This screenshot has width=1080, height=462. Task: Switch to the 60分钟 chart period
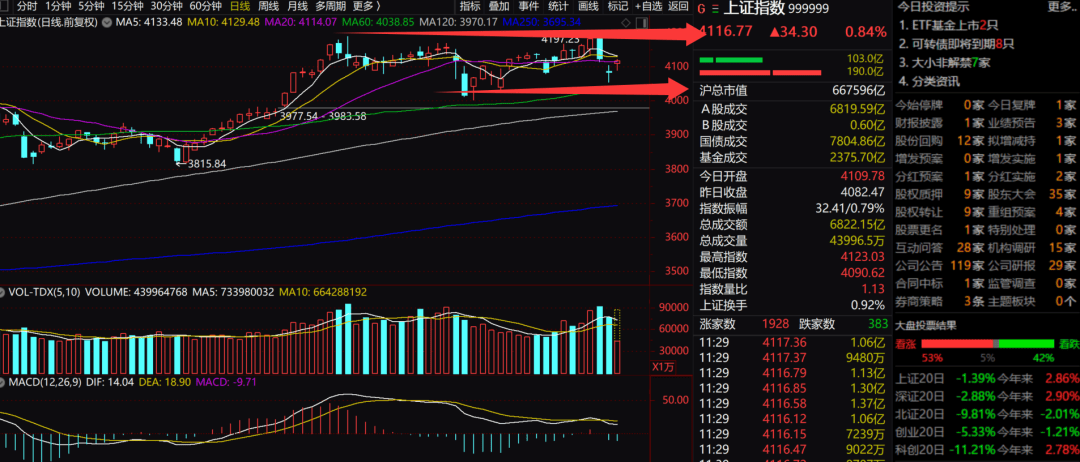point(205,6)
